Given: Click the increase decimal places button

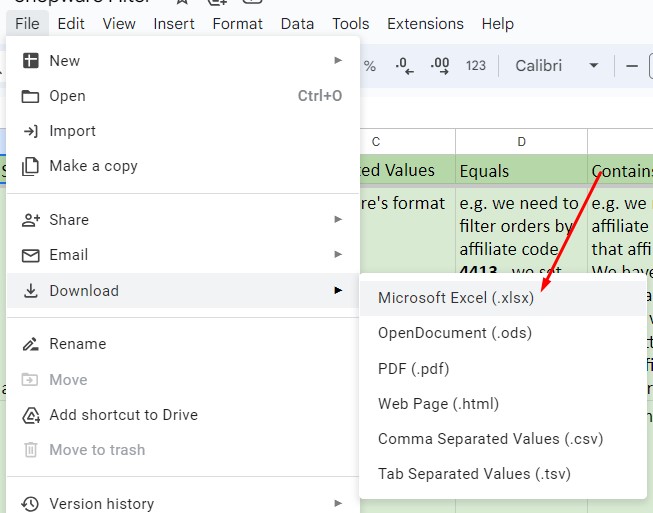Looking at the screenshot, I should (439, 66).
